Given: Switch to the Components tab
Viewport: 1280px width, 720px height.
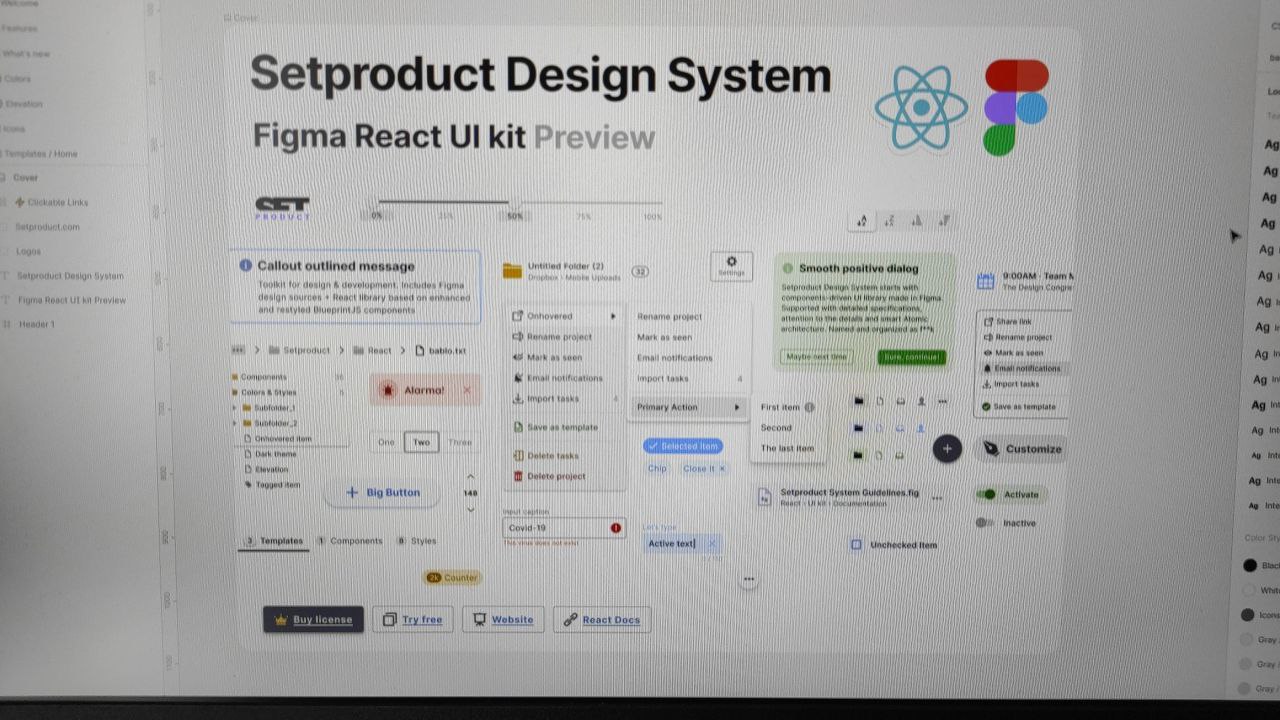Looking at the screenshot, I should pos(349,541).
